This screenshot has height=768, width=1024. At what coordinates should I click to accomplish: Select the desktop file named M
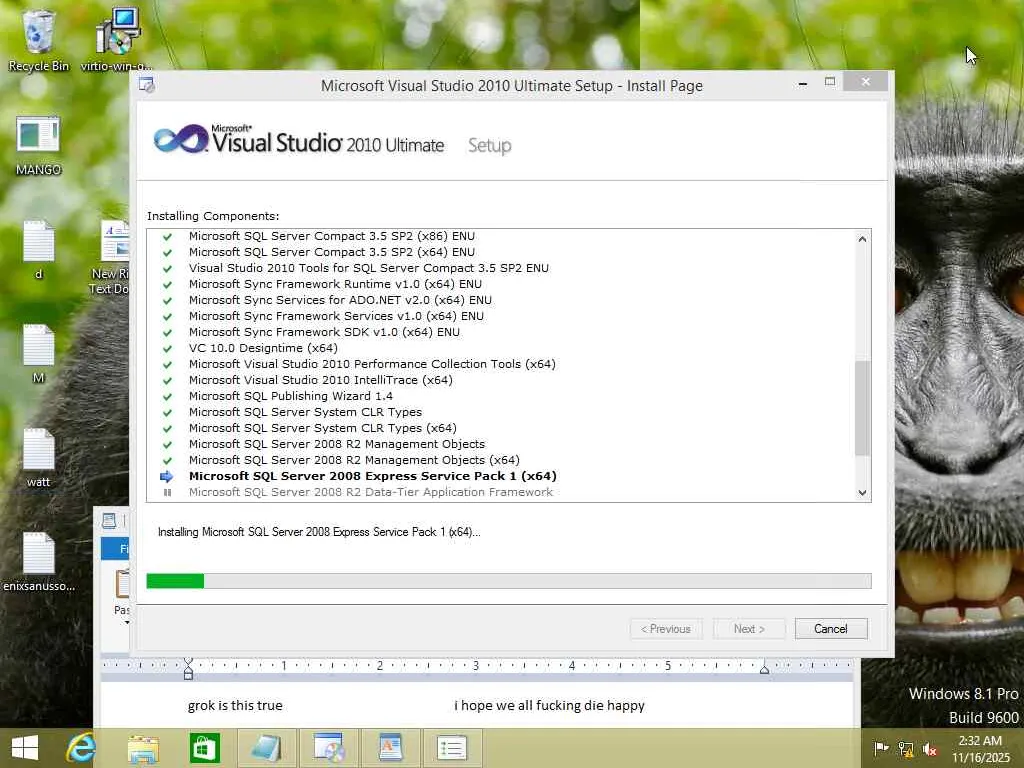[x=38, y=354]
